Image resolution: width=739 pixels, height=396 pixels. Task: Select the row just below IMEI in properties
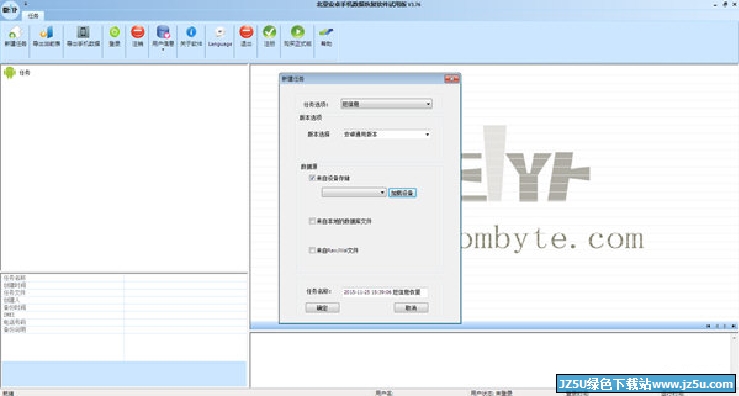pos(124,322)
